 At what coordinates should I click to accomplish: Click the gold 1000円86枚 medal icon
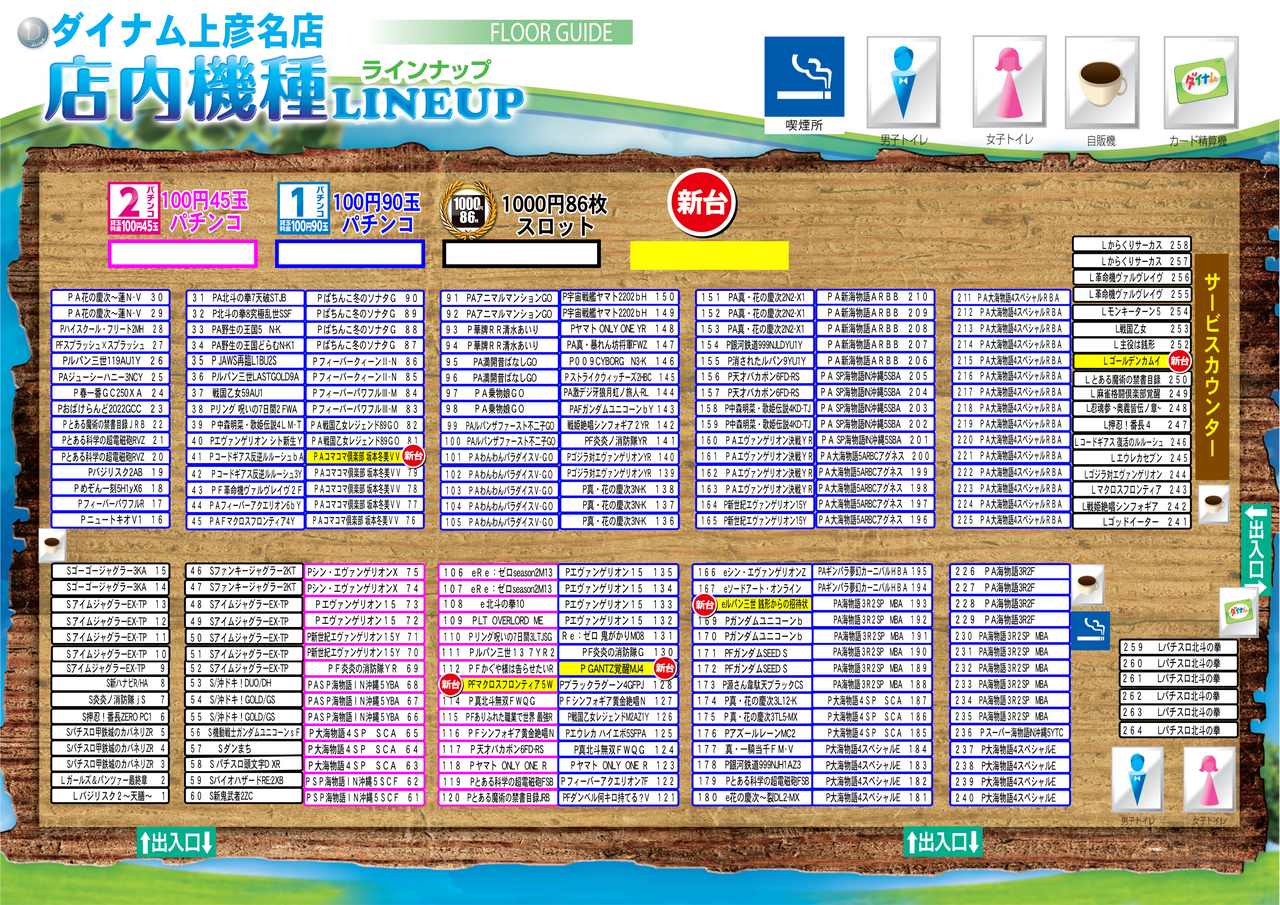(x=466, y=208)
